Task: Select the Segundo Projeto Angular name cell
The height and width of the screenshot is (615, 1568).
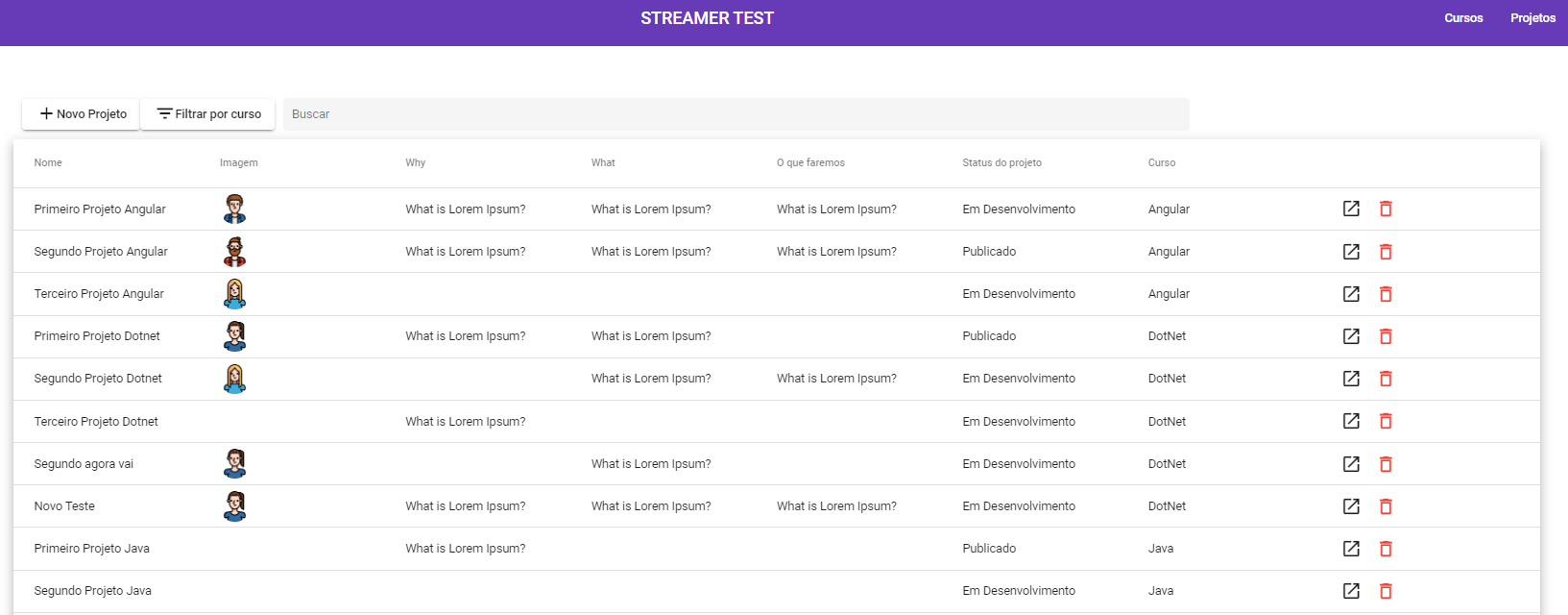Action: click(x=101, y=251)
